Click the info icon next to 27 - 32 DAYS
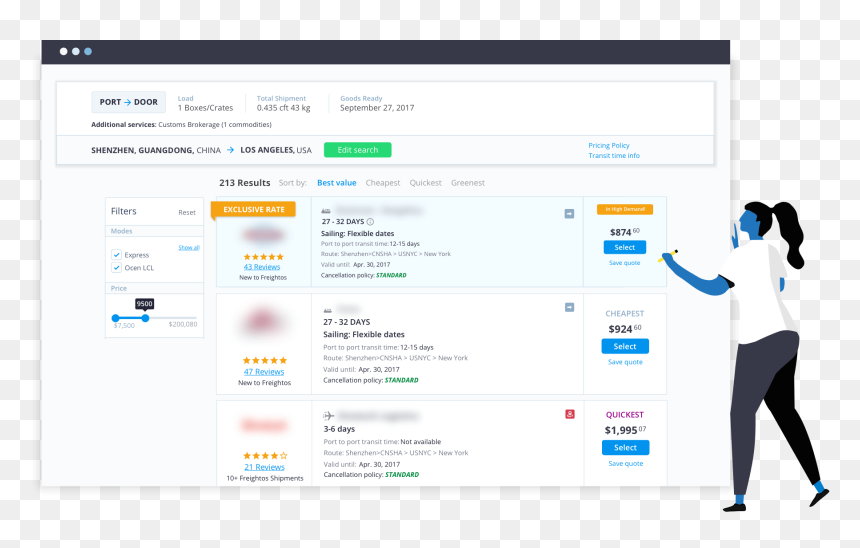The height and width of the screenshot is (548, 860). tap(370, 222)
